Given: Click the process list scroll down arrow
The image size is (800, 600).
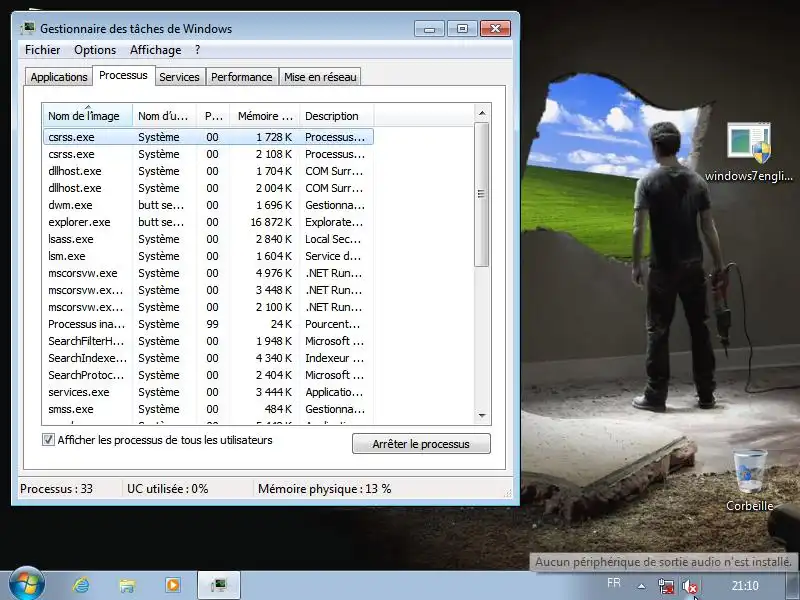Looking at the screenshot, I should (482, 415).
